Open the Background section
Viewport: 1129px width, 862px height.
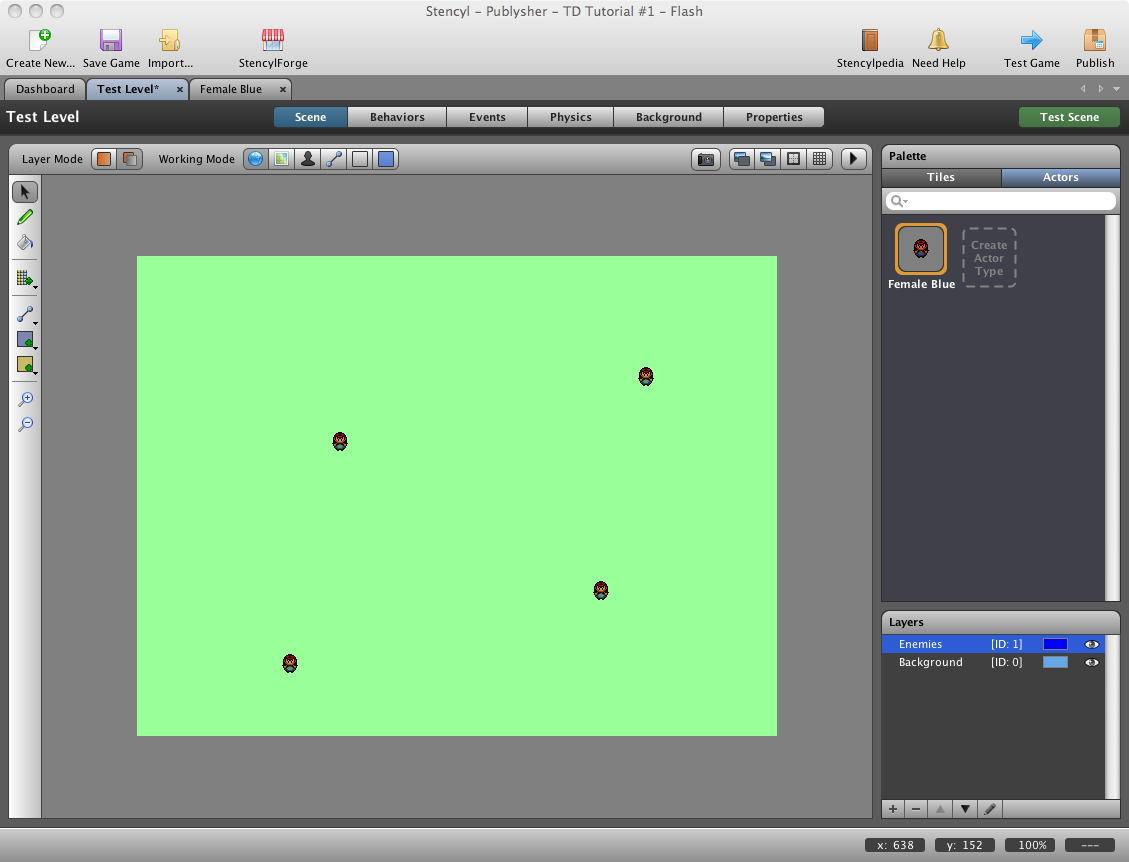[x=669, y=117]
